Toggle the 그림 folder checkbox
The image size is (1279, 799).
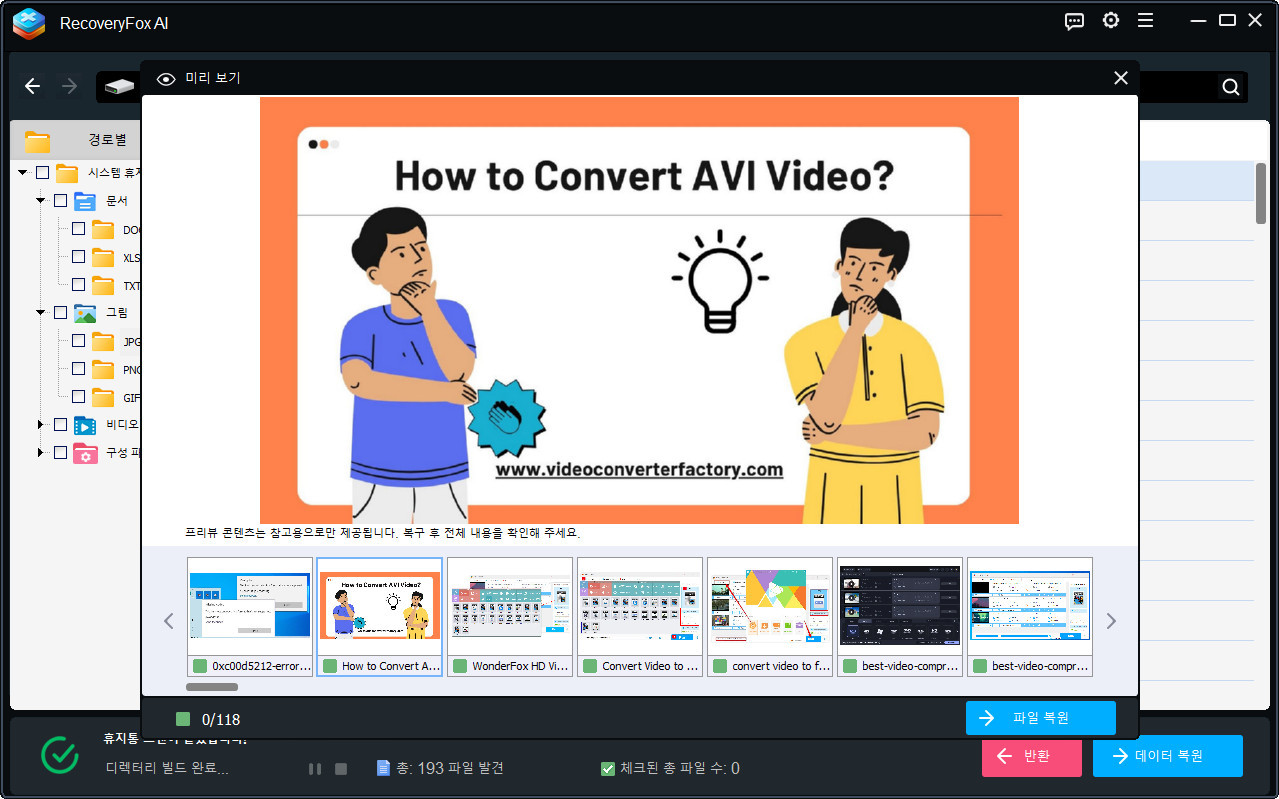click(60, 313)
